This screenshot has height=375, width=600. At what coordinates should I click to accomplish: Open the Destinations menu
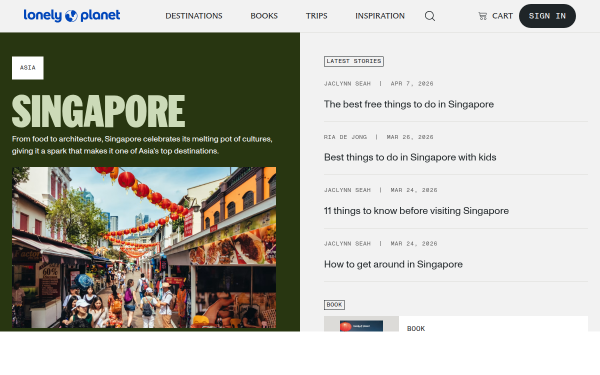pyautogui.click(x=194, y=16)
